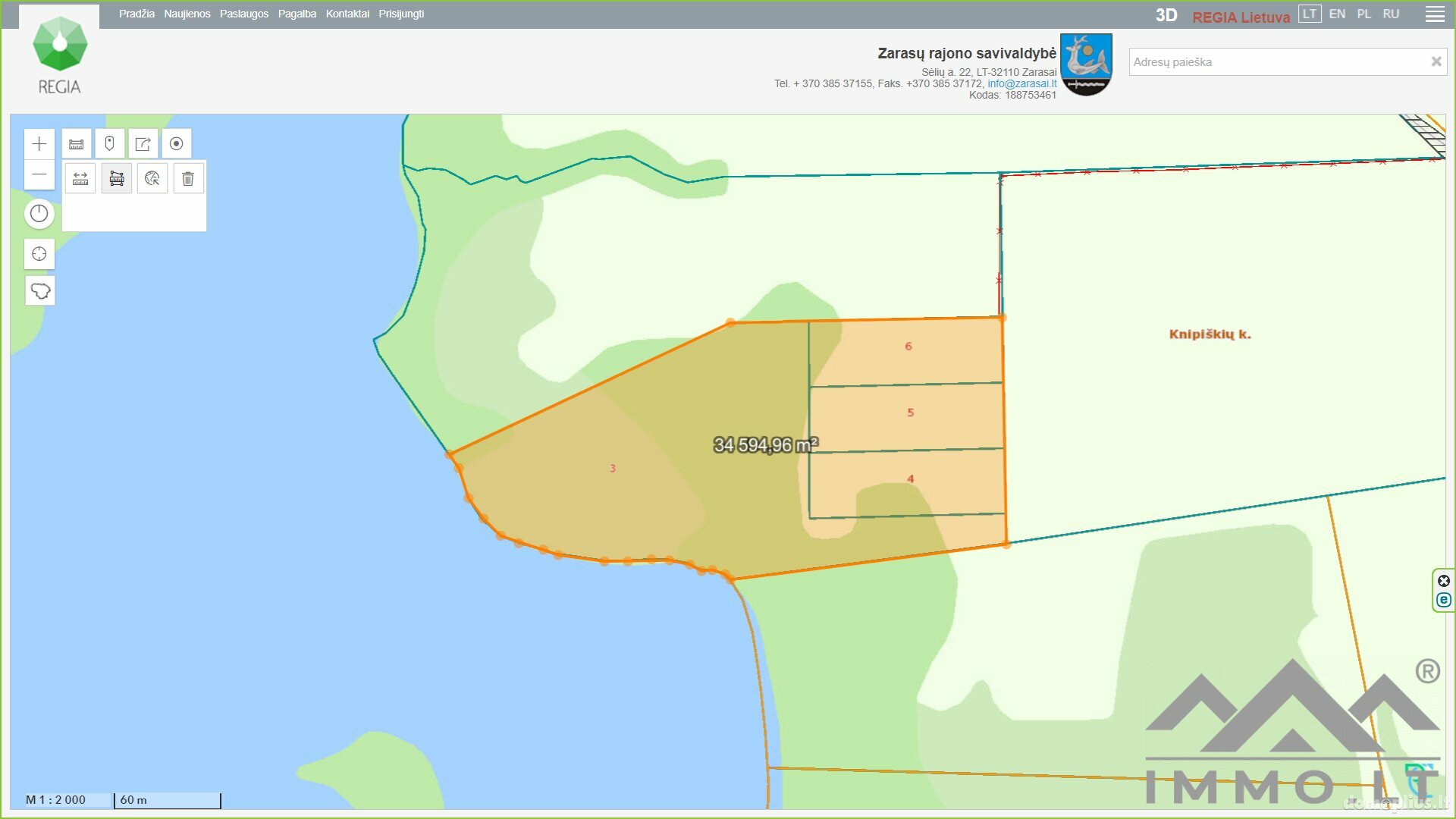The width and height of the screenshot is (1456, 819).
Task: Reset map rotation with compass button
Action: pyautogui.click(x=39, y=214)
